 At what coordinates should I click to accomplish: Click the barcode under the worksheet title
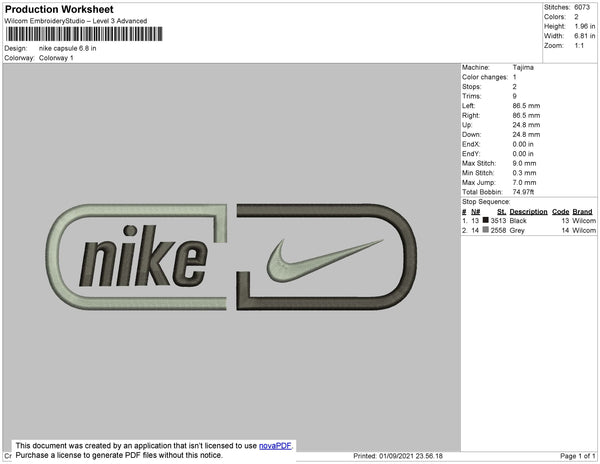(84, 34)
